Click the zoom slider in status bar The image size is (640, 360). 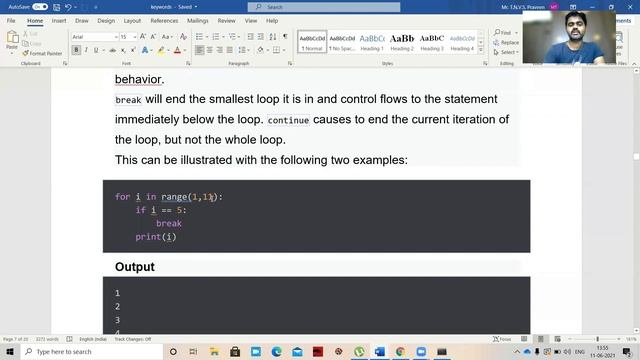coord(598,339)
